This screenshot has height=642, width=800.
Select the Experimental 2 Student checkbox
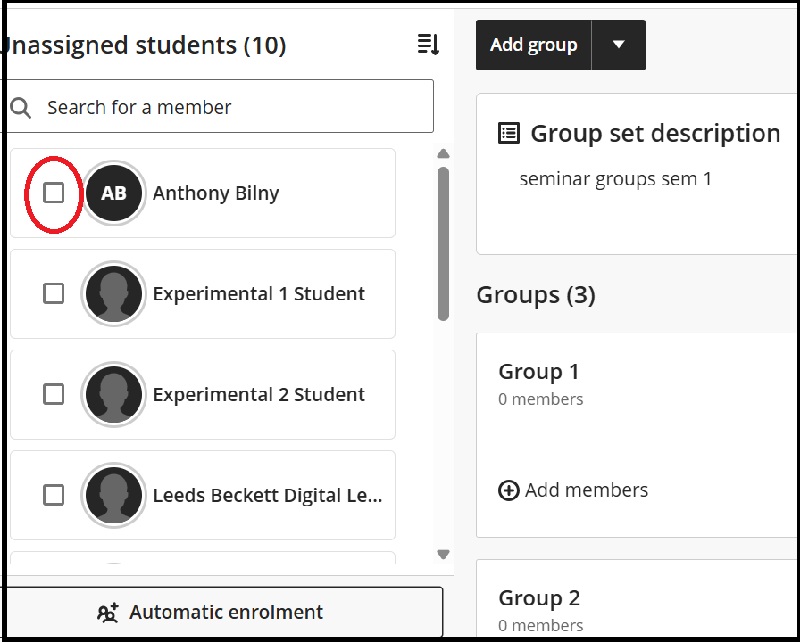(54, 394)
